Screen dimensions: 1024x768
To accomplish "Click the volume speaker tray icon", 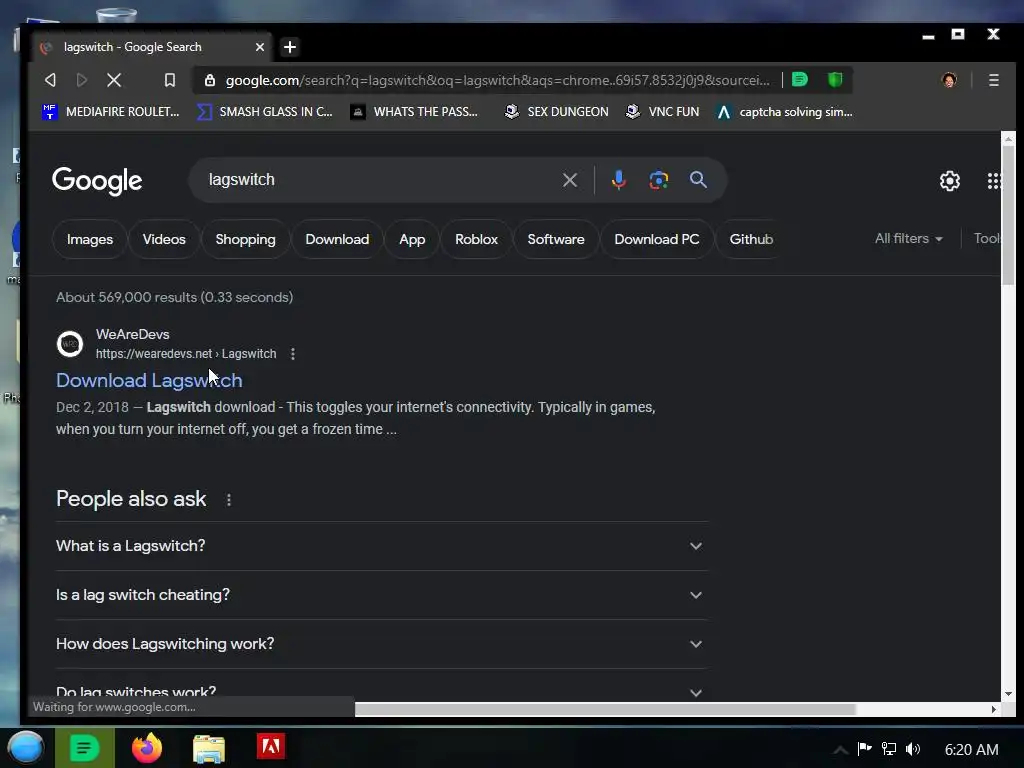I will coord(913,749).
